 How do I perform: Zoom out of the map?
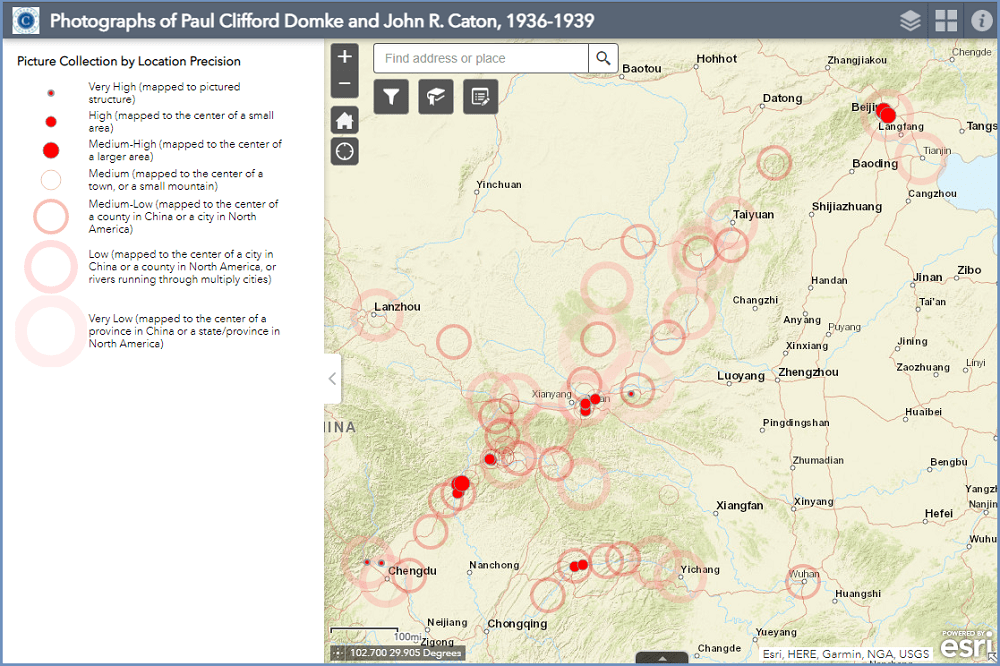point(344,84)
